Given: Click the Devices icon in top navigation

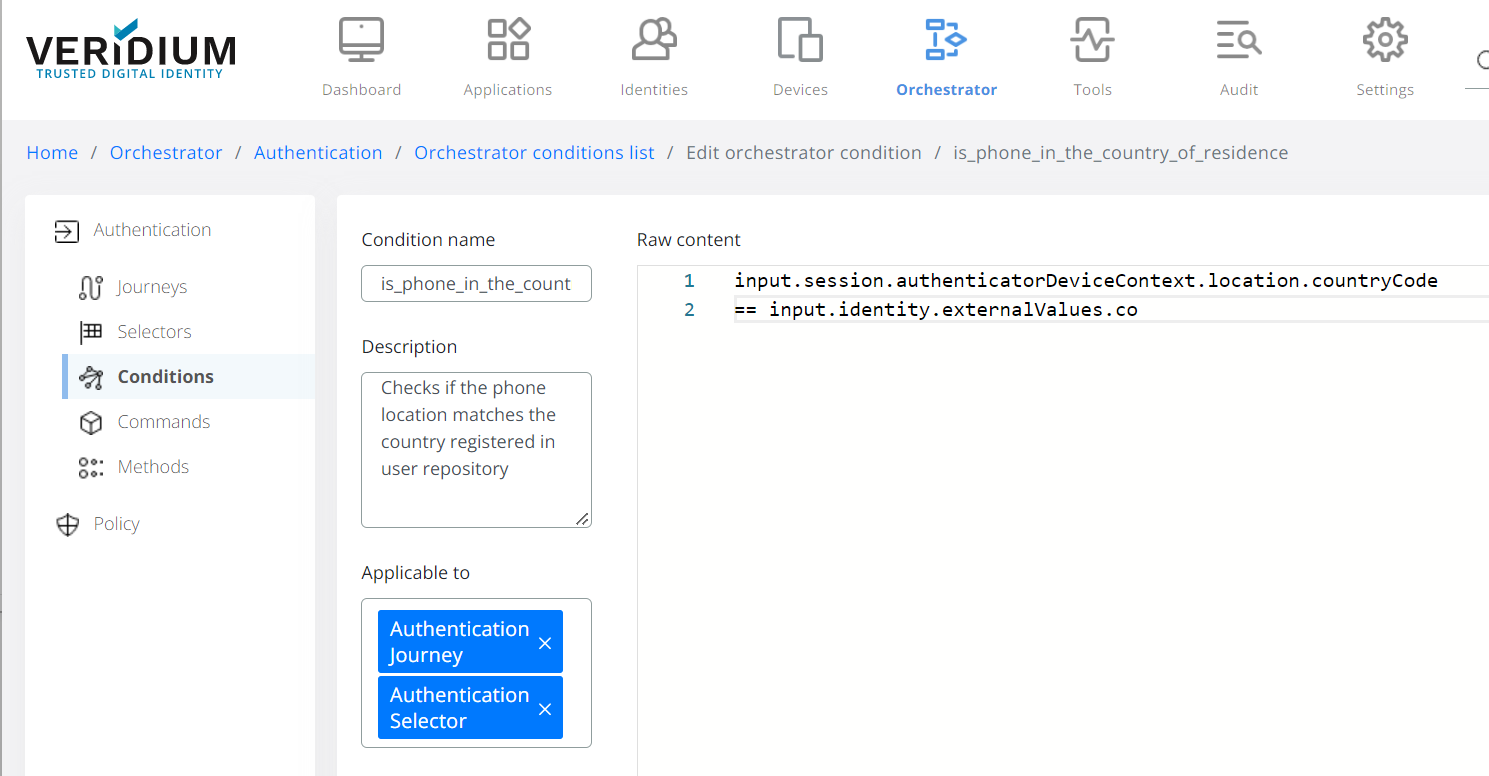Looking at the screenshot, I should 800,41.
